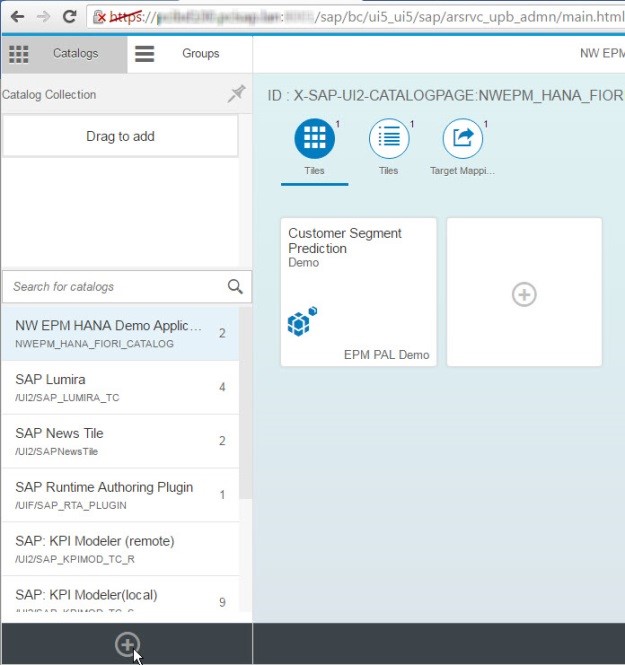Click the plus icon on empty tile
This screenshot has width=625, height=665.
524,294
